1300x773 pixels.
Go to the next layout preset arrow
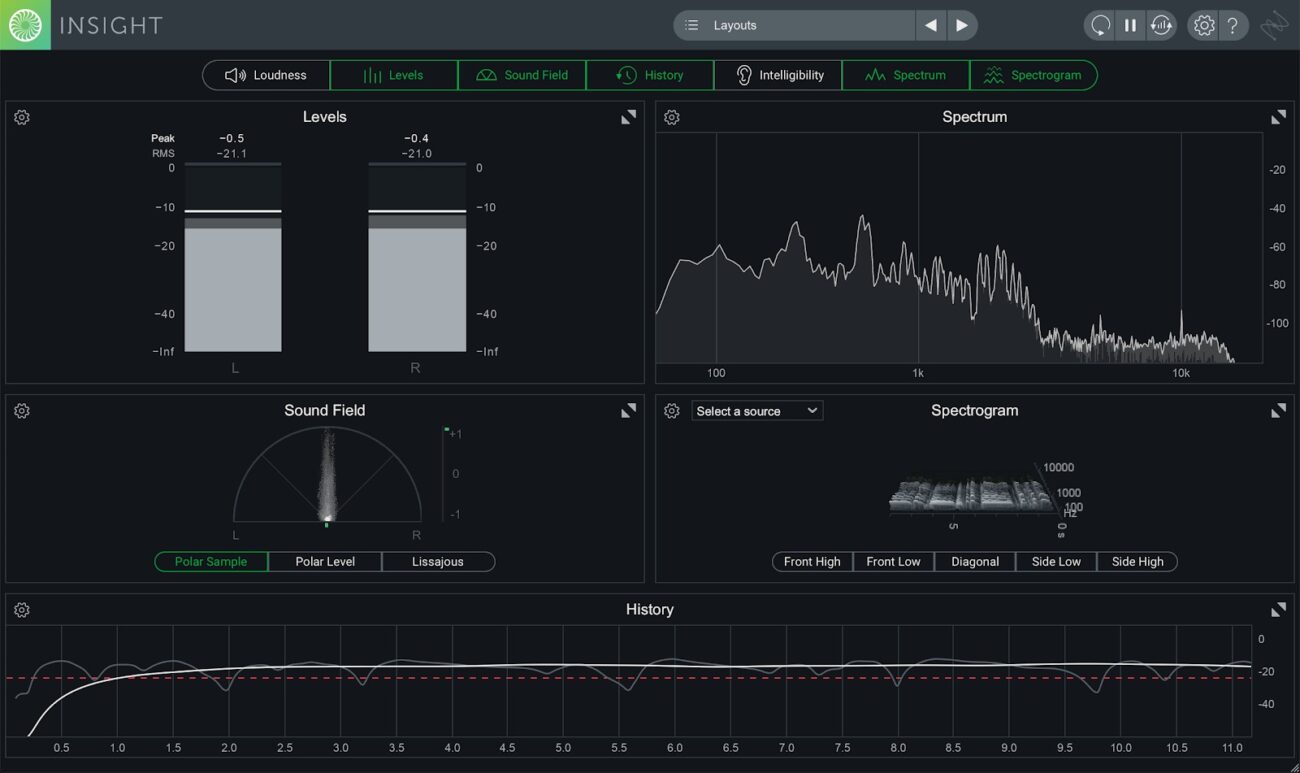click(961, 26)
